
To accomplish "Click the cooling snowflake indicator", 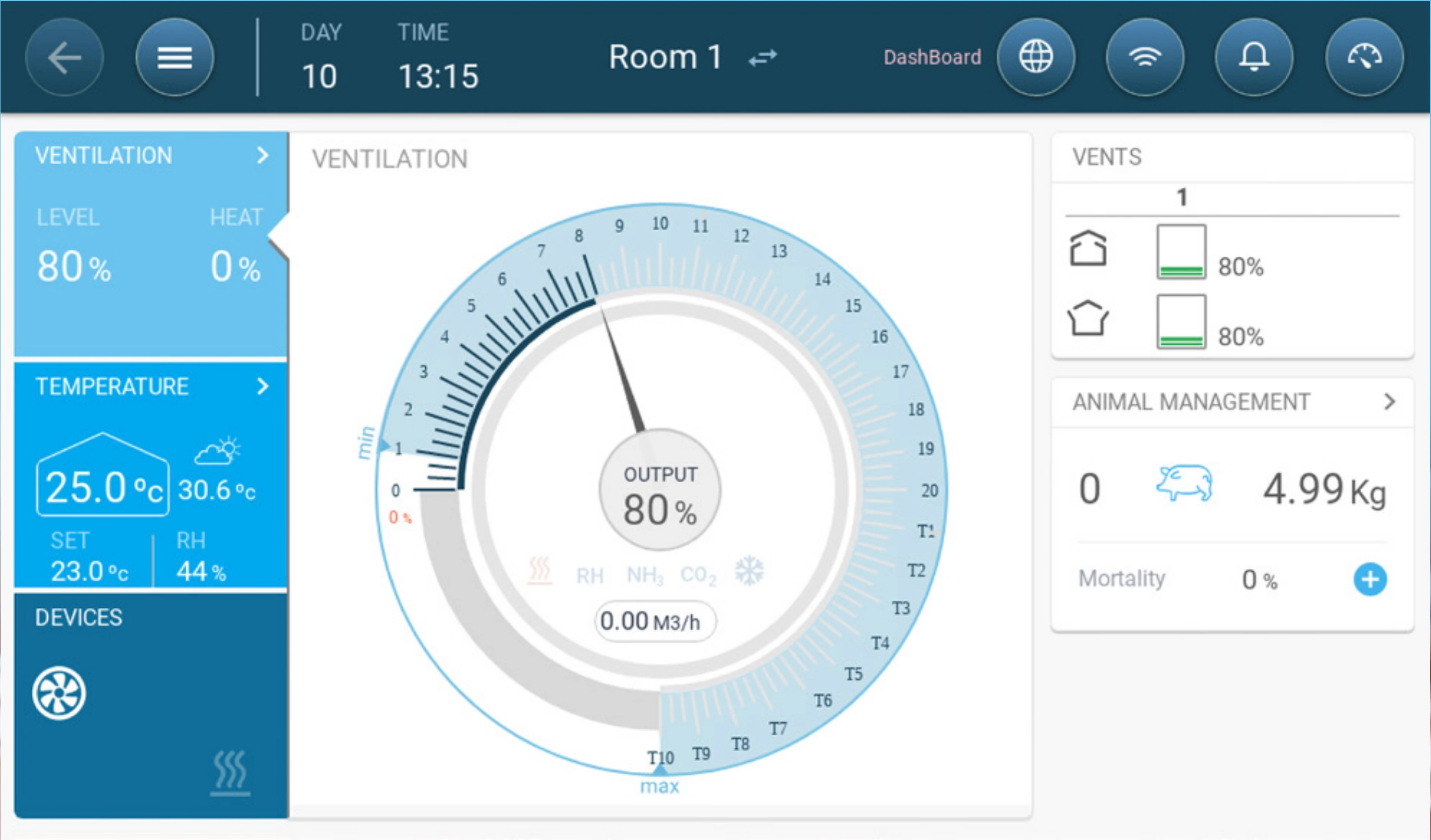I will 750,571.
